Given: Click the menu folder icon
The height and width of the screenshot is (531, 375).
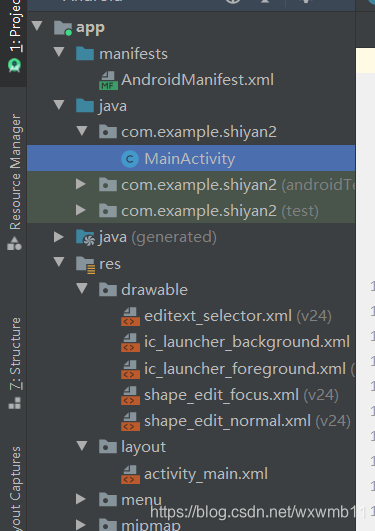Looking at the screenshot, I should click(x=108, y=500).
